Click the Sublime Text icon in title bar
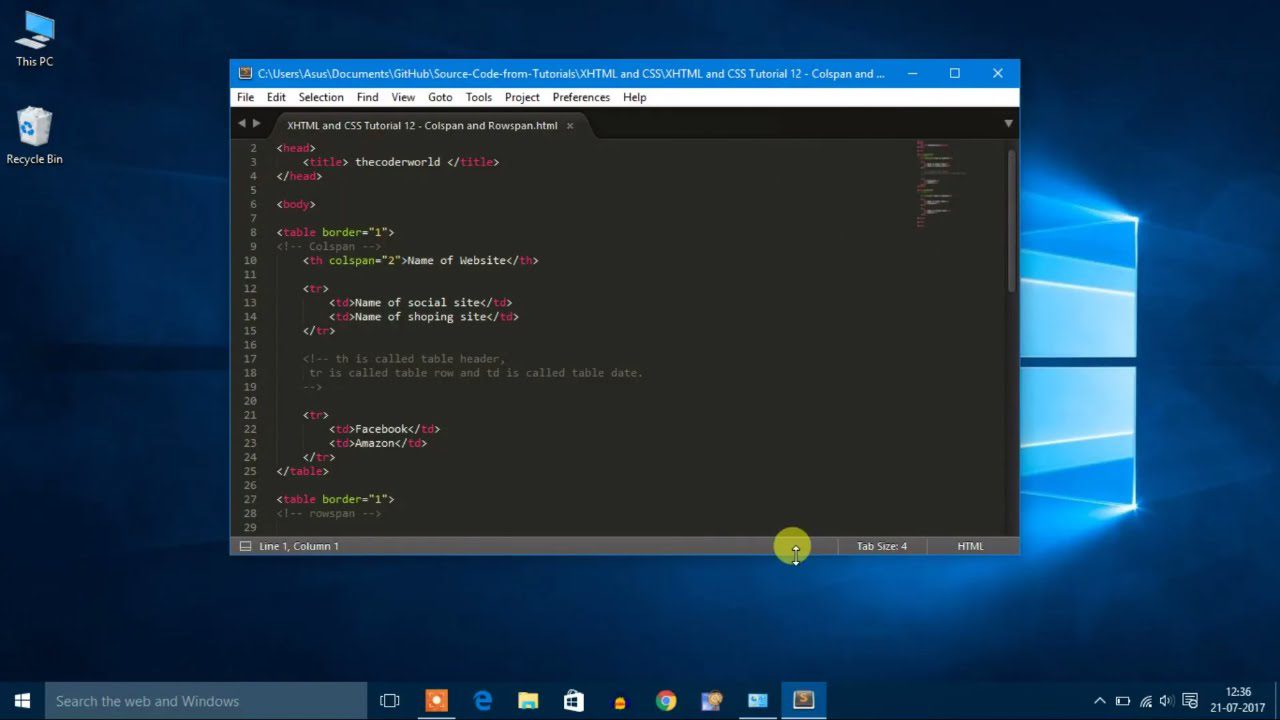1280x720 pixels. pyautogui.click(x=245, y=73)
